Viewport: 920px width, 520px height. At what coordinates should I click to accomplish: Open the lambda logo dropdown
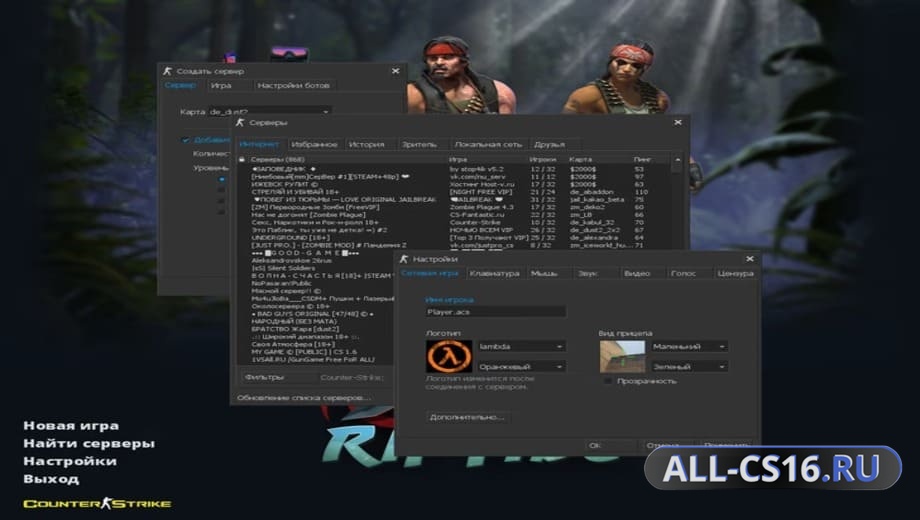tap(522, 346)
